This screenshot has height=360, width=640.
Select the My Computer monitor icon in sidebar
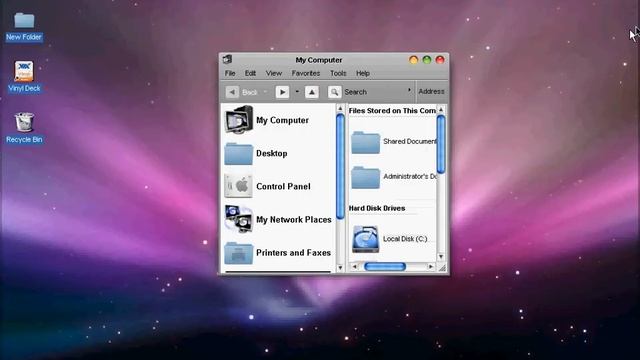[239, 120]
